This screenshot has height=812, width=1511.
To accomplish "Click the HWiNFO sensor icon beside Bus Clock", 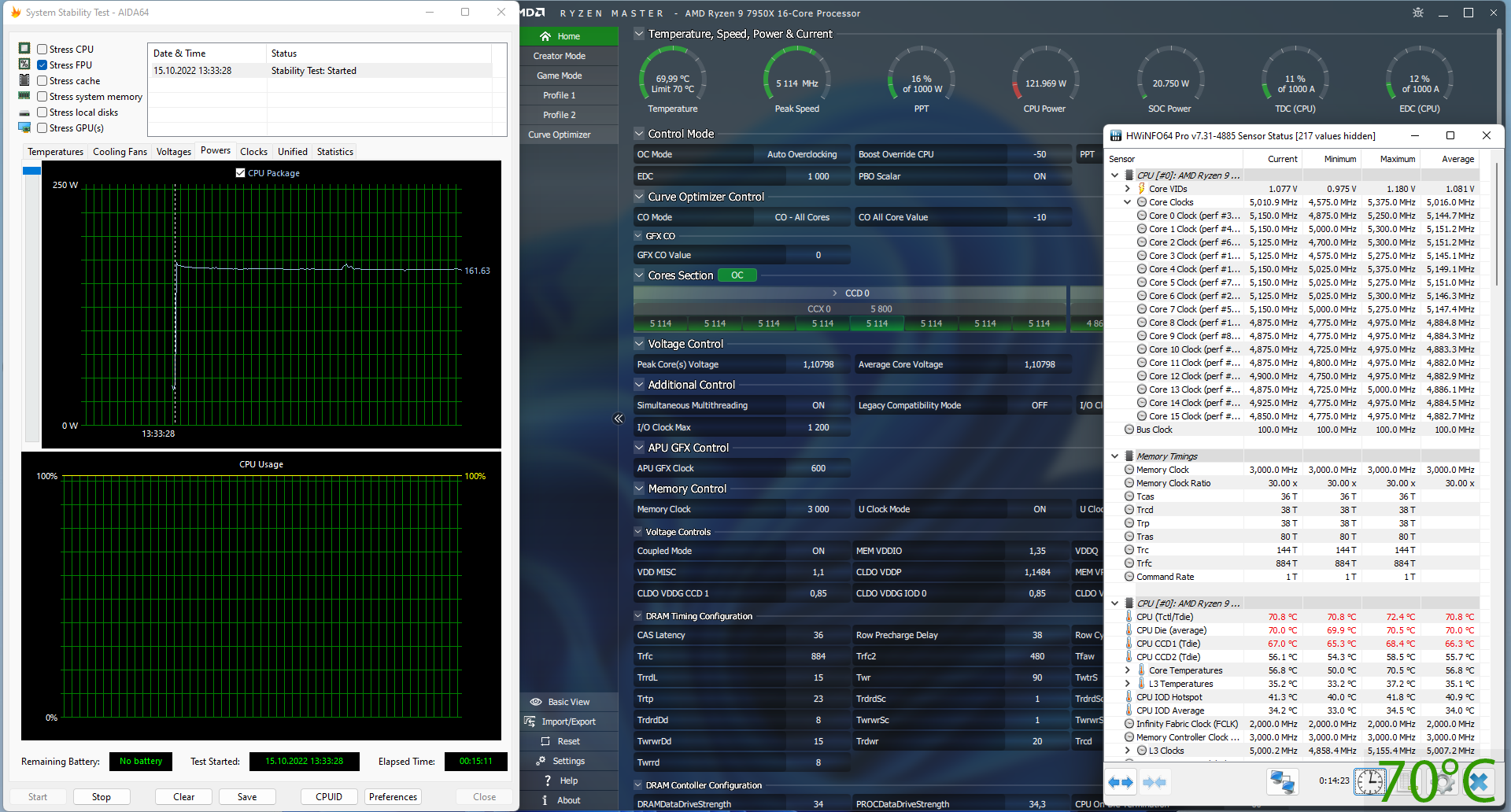I will (1129, 430).
